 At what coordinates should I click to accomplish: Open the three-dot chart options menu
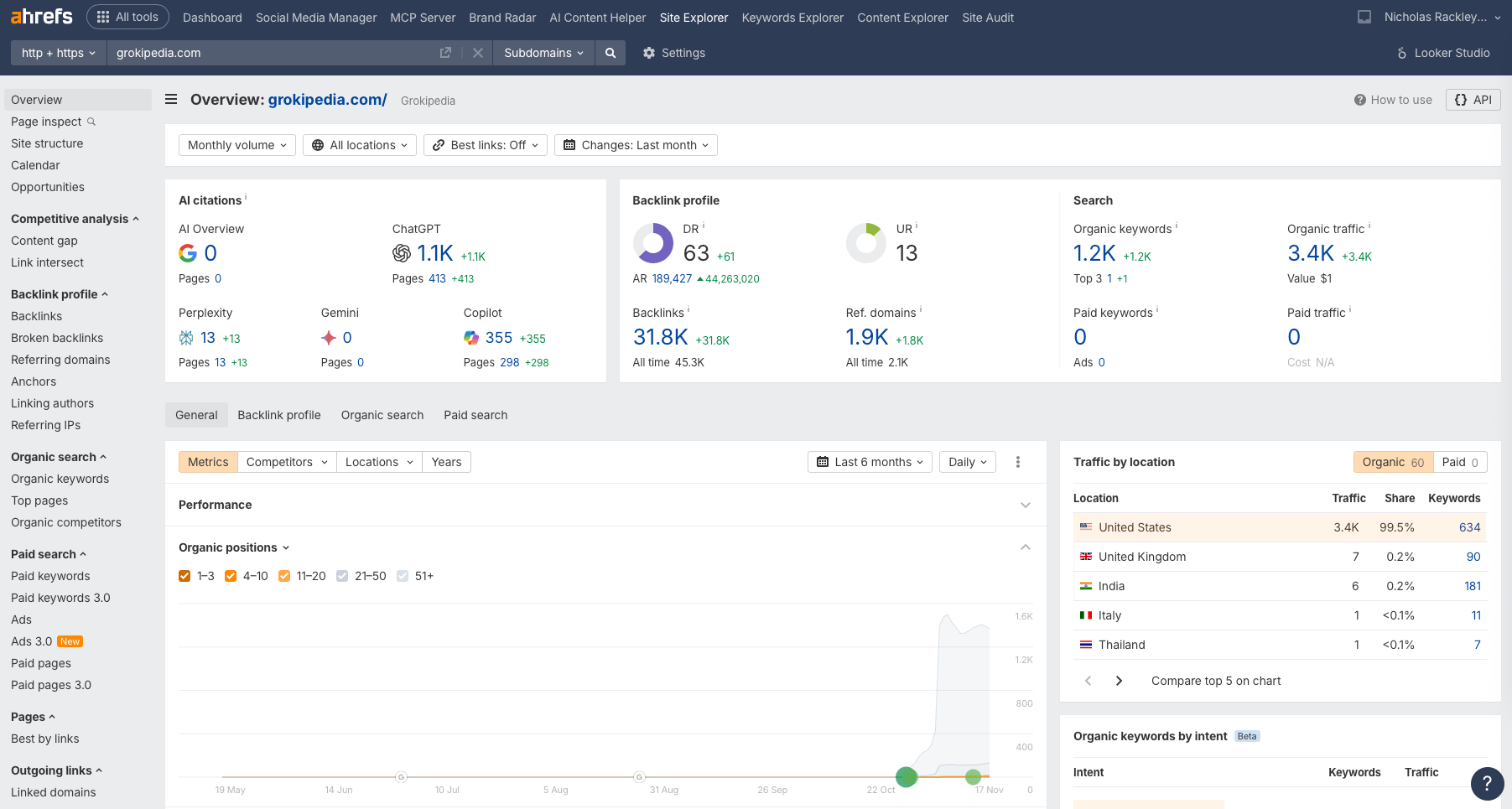(x=1017, y=461)
